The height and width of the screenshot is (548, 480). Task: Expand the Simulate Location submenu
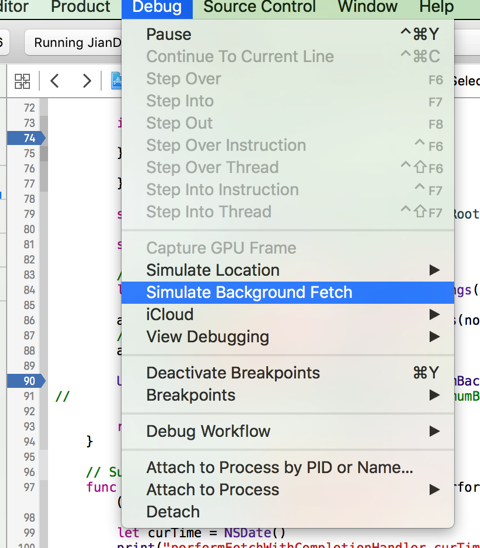pos(288,270)
